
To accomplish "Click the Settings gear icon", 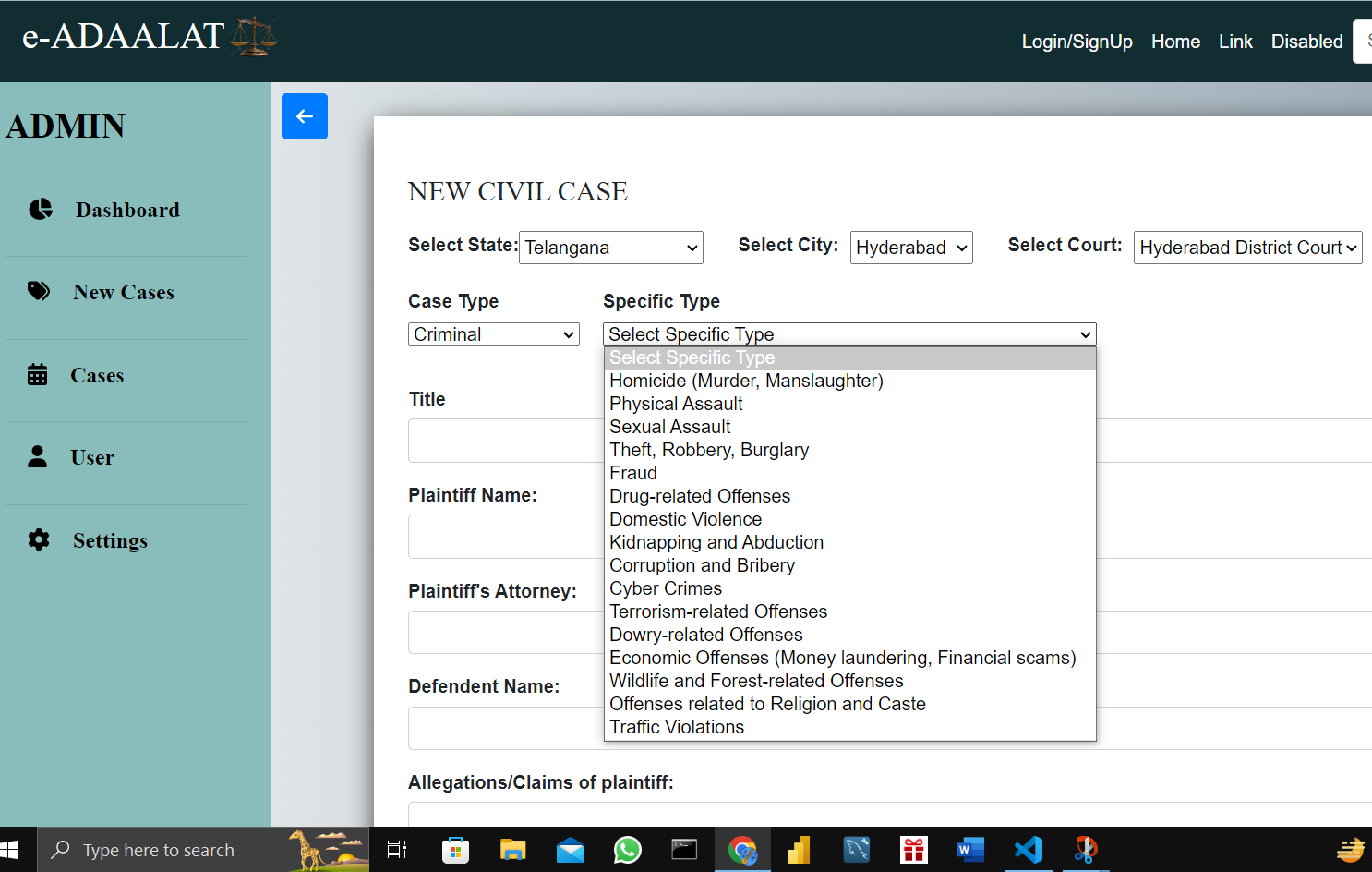I will [39, 539].
